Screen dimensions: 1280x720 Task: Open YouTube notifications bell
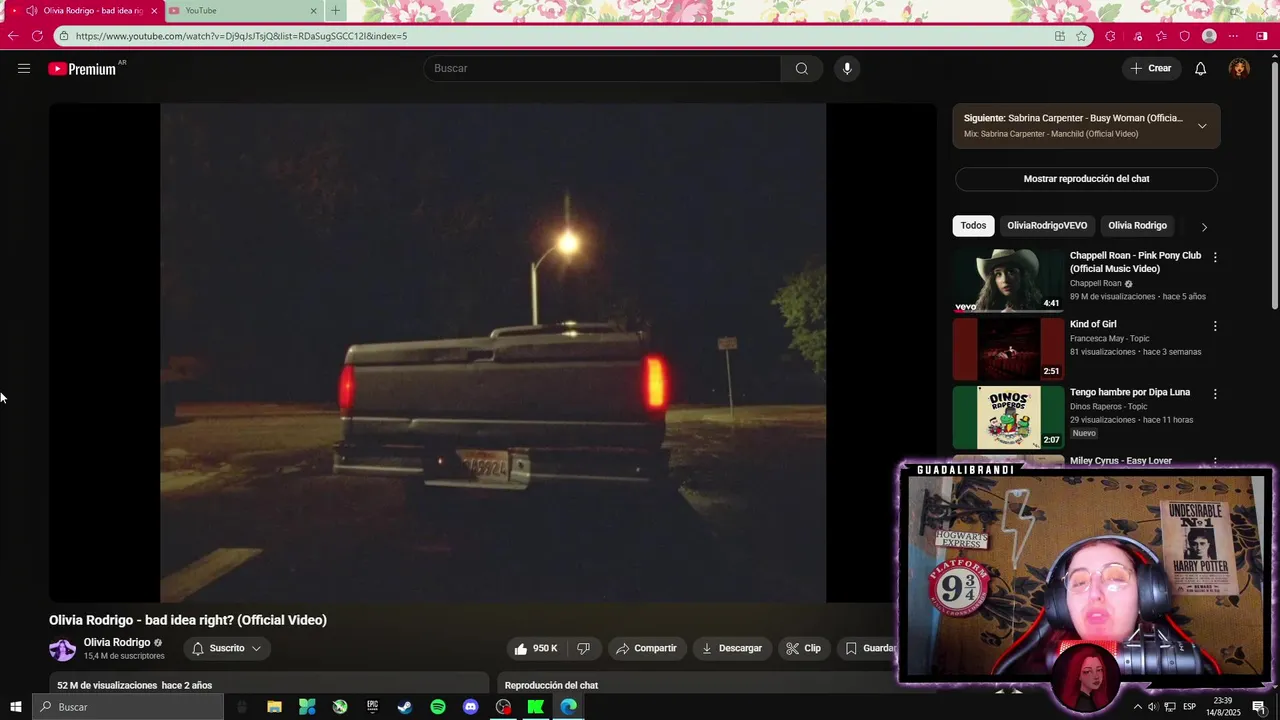point(1200,68)
